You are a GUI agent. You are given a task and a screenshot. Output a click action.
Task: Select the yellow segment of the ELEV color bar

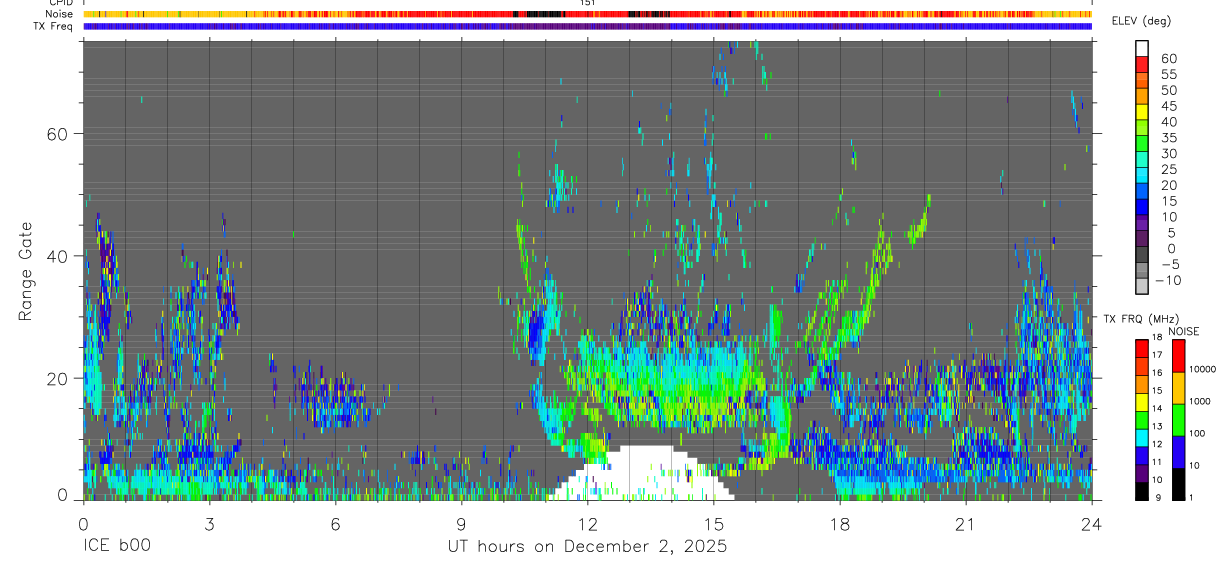coord(1142,112)
